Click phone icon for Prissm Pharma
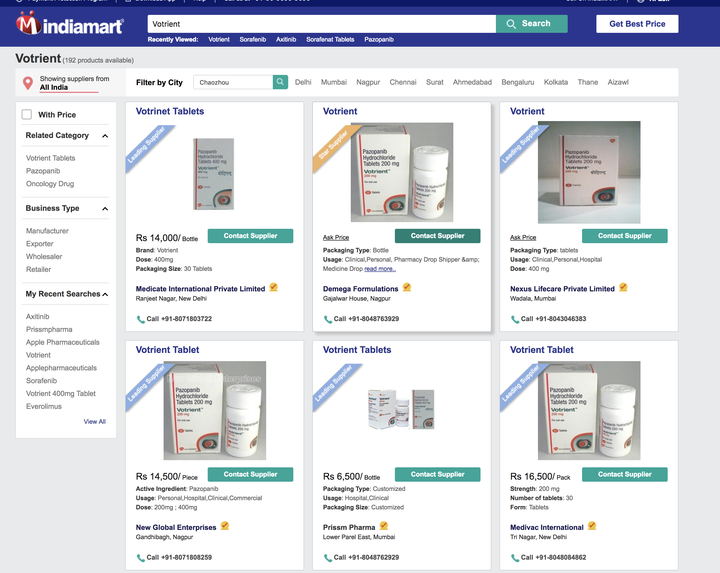Viewport: 720px width, 573px height. click(x=328, y=558)
